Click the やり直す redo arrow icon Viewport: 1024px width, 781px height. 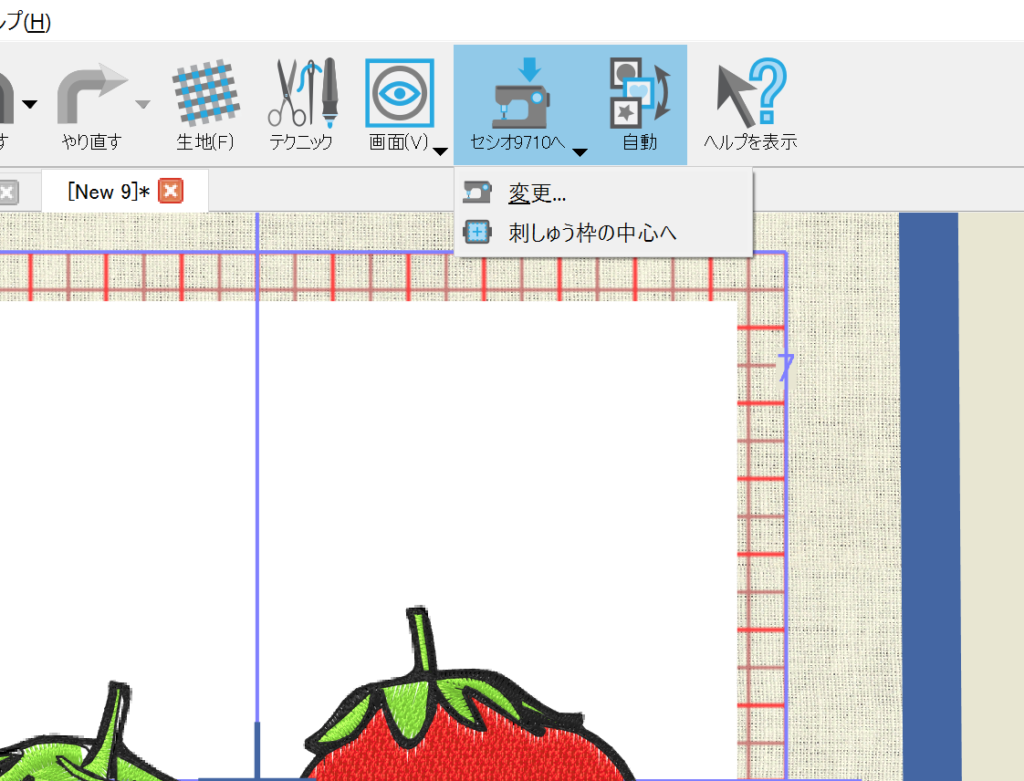pyautogui.click(x=91, y=96)
